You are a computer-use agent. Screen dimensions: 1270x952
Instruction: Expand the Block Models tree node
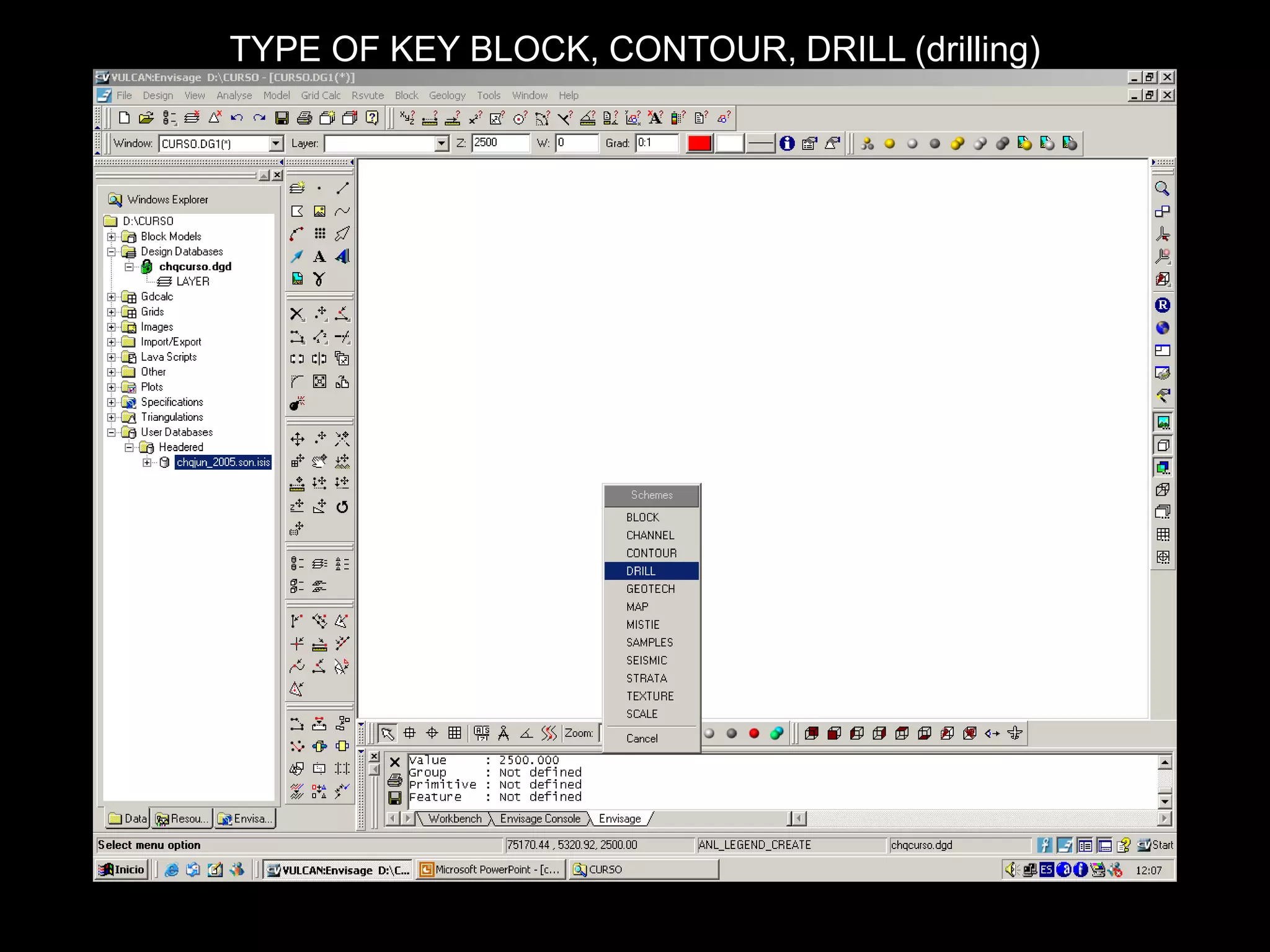pyautogui.click(x=112, y=237)
